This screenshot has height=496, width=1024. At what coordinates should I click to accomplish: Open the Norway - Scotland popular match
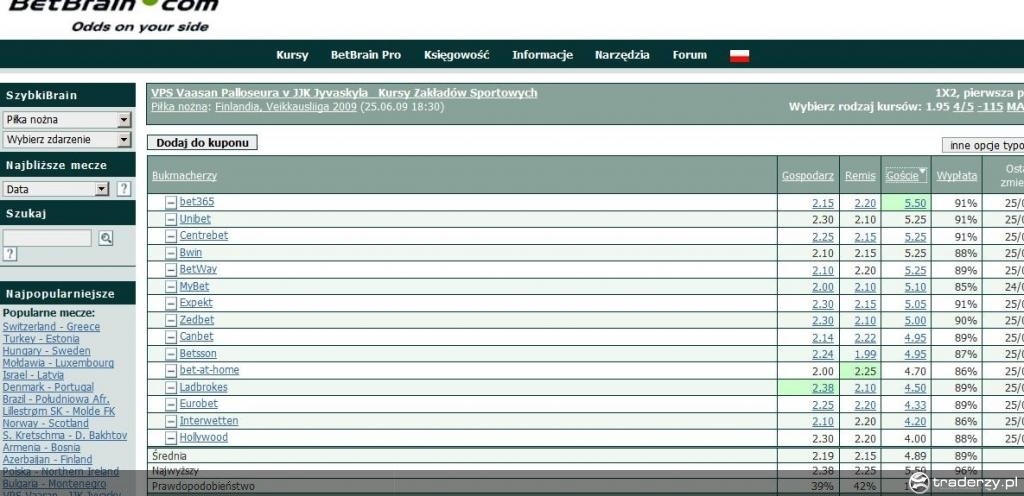pyautogui.click(x=46, y=423)
